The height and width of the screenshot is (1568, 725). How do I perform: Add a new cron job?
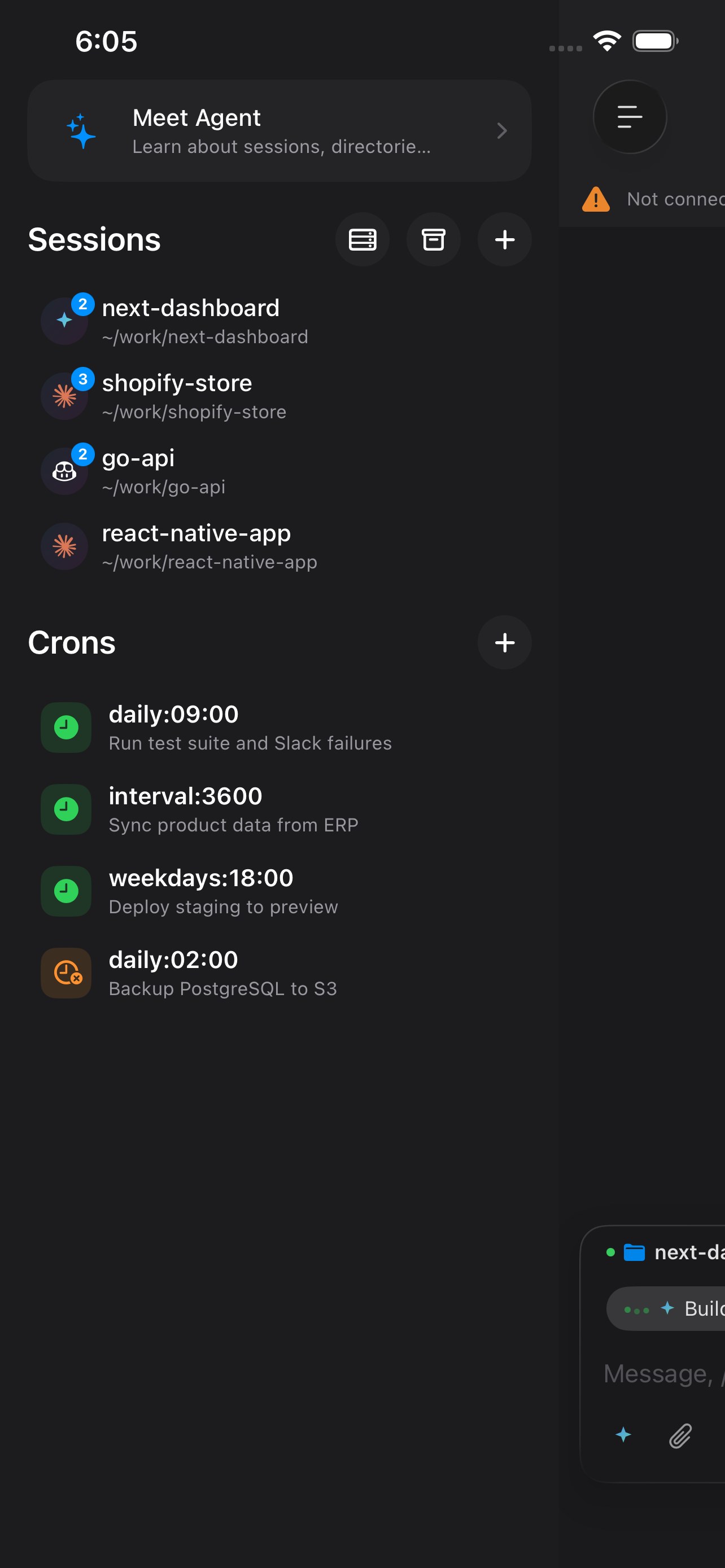[504, 643]
